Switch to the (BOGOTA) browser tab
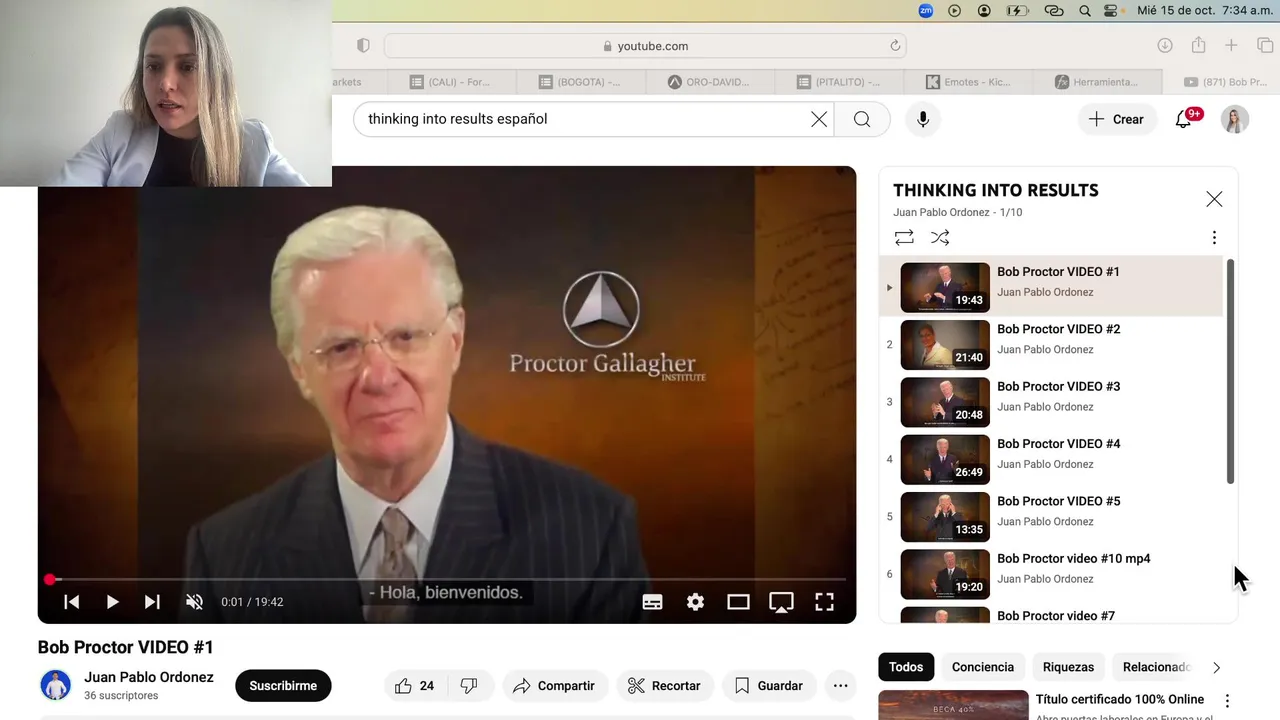1280x720 pixels. coord(581,82)
